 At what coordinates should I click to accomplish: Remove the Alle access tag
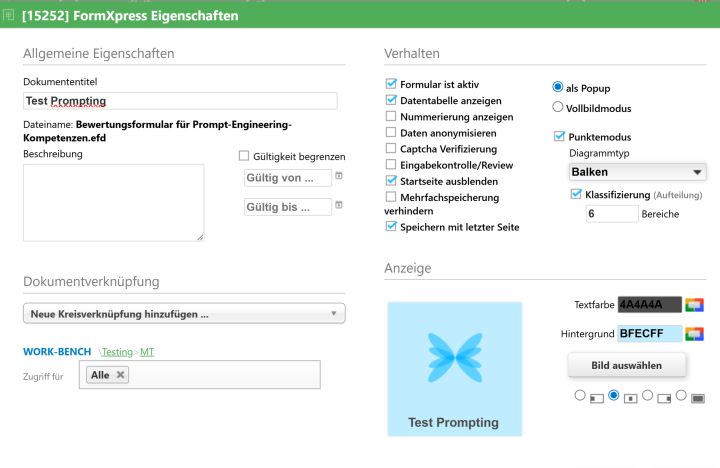tap(121, 375)
